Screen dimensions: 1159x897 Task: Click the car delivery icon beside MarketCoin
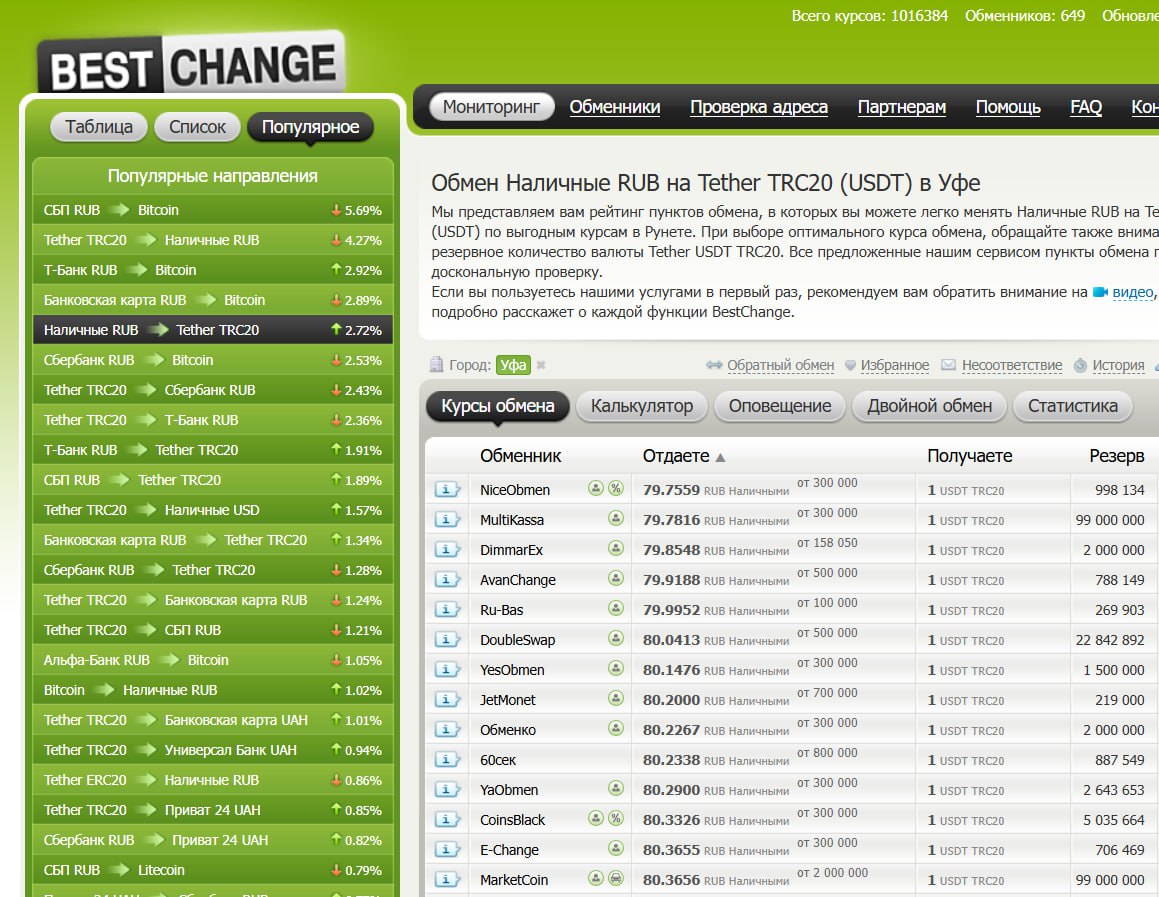coord(616,879)
